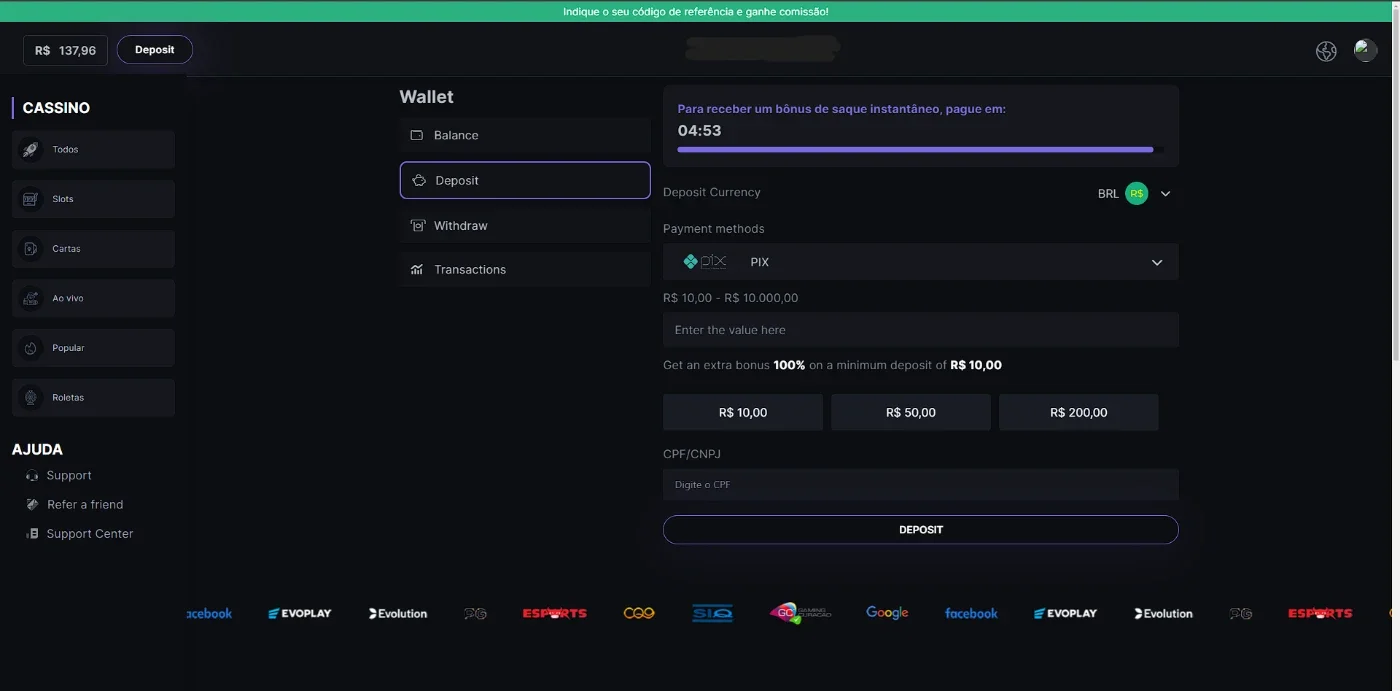Click the PIX logo icon

(x=705, y=262)
